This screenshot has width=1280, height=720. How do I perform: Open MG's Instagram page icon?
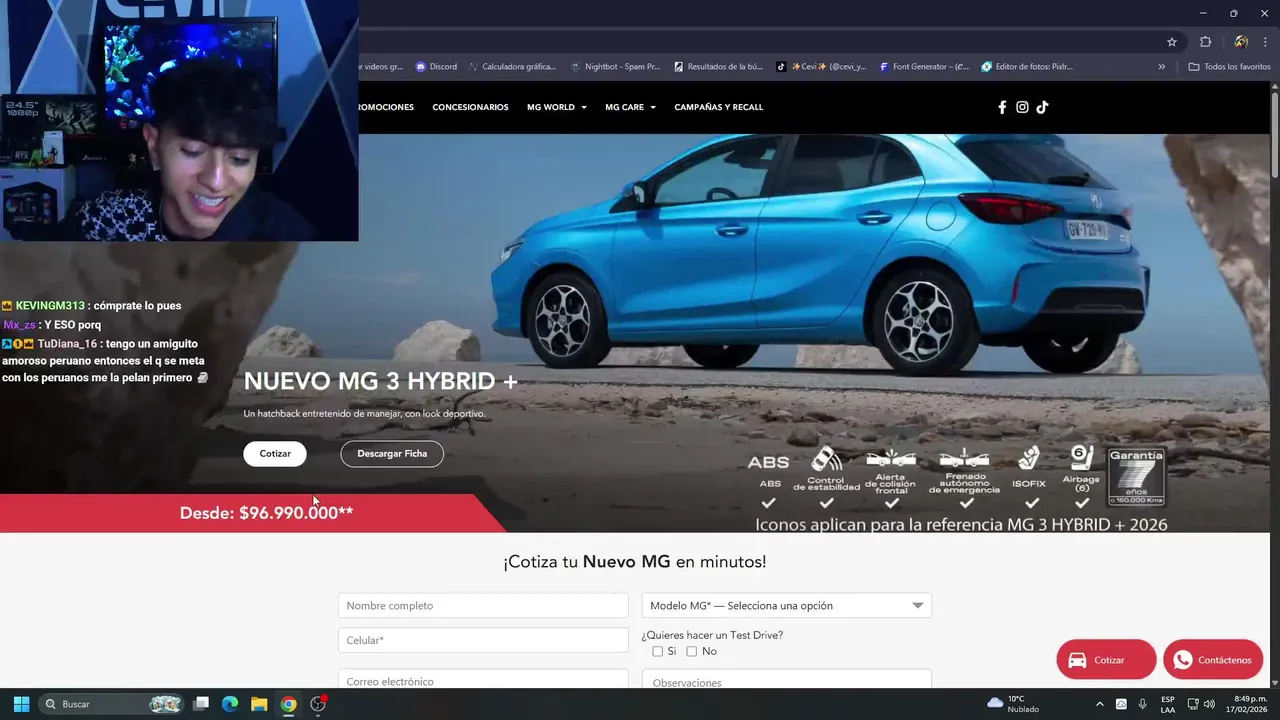click(x=1022, y=107)
